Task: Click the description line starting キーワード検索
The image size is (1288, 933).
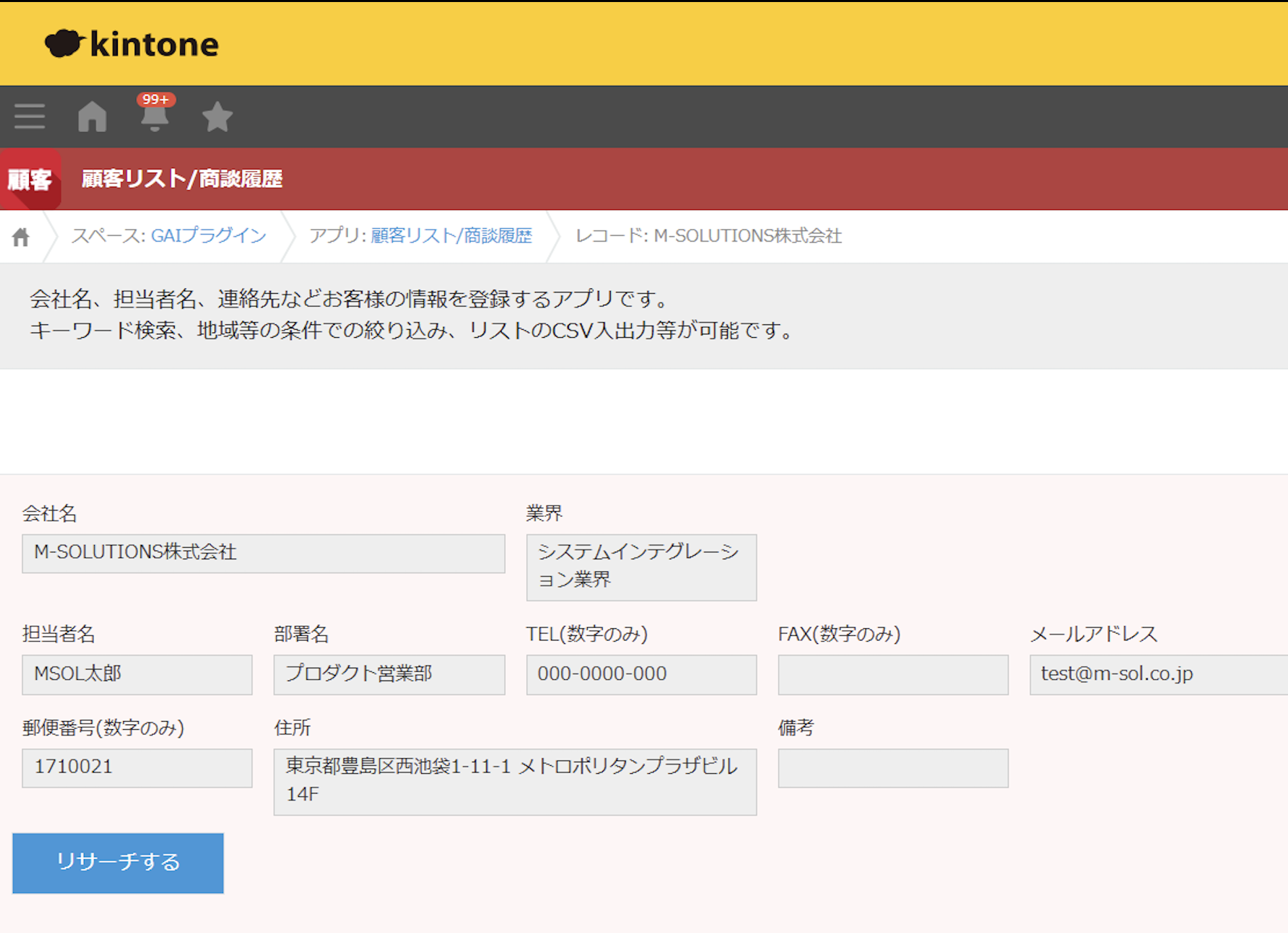Action: click(412, 330)
